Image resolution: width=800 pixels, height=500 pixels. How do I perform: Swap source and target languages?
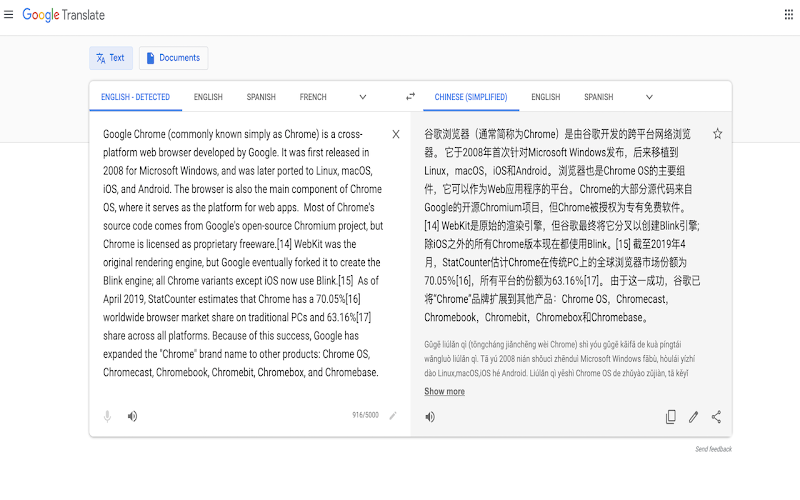point(410,96)
